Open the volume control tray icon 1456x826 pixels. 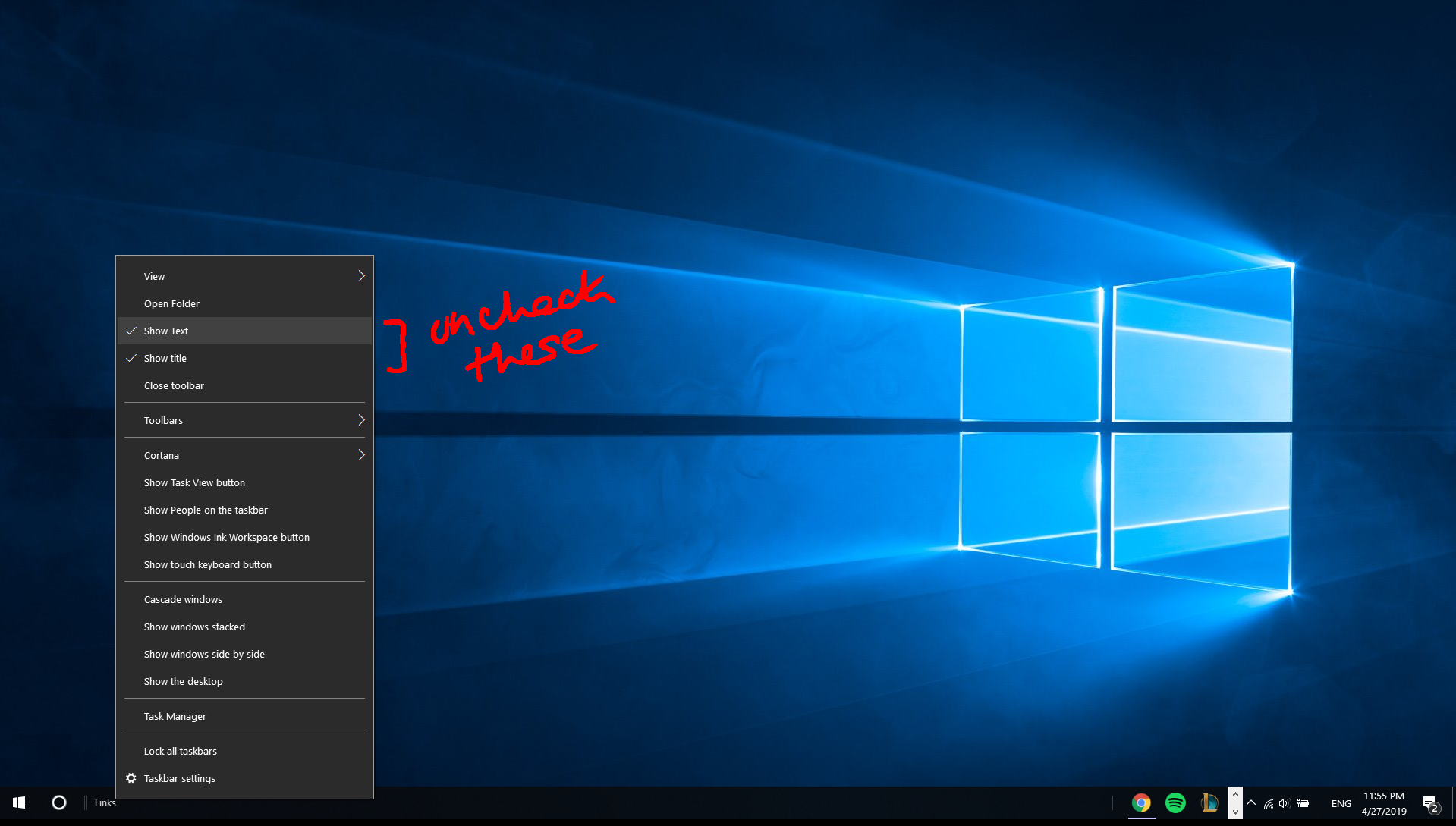click(1284, 803)
